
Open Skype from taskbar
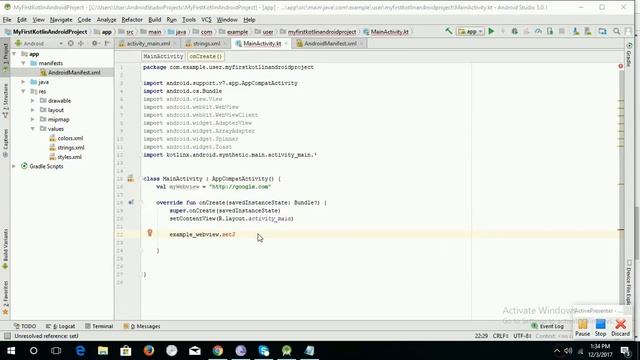(264, 351)
